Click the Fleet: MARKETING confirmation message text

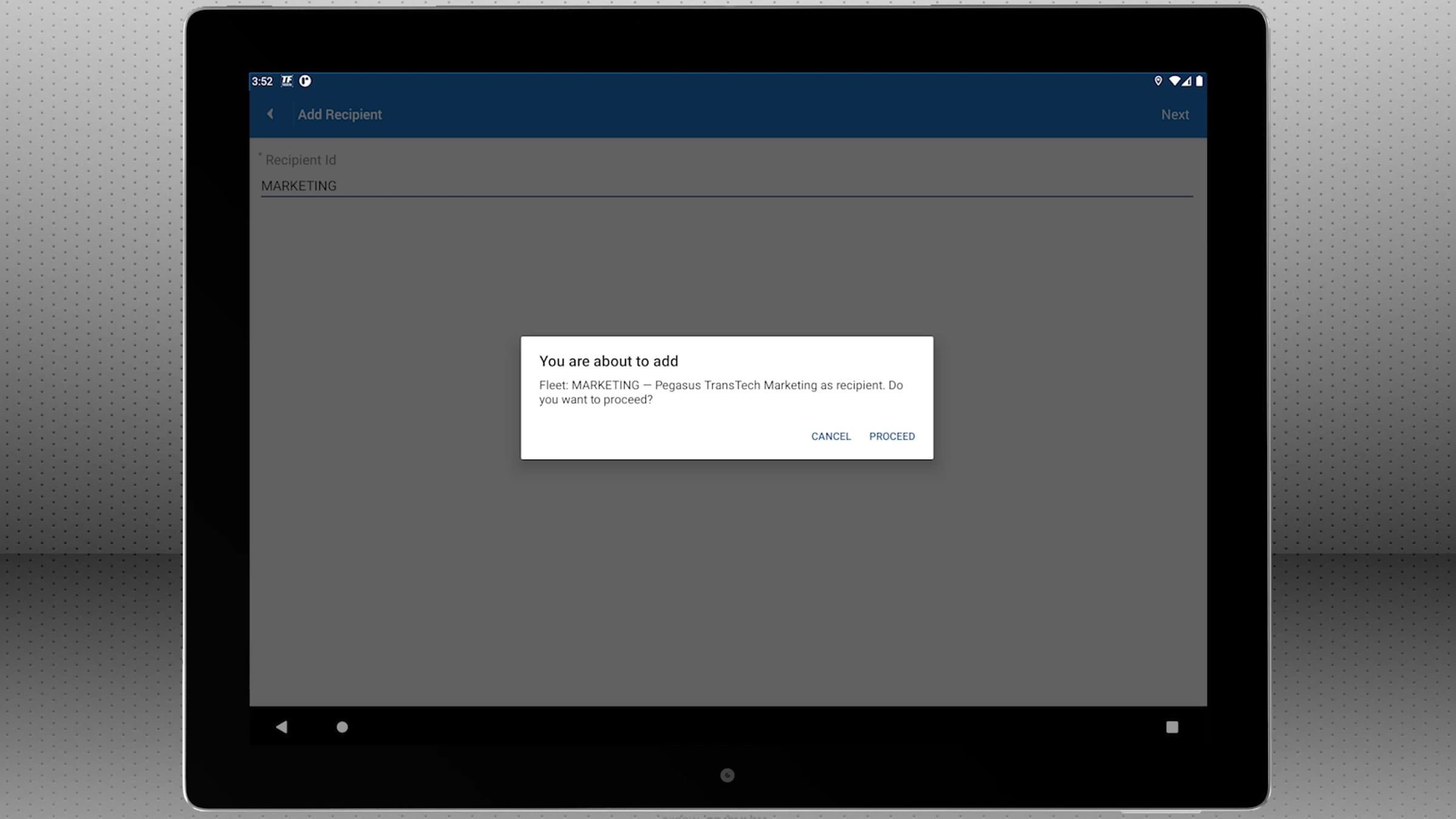click(720, 392)
